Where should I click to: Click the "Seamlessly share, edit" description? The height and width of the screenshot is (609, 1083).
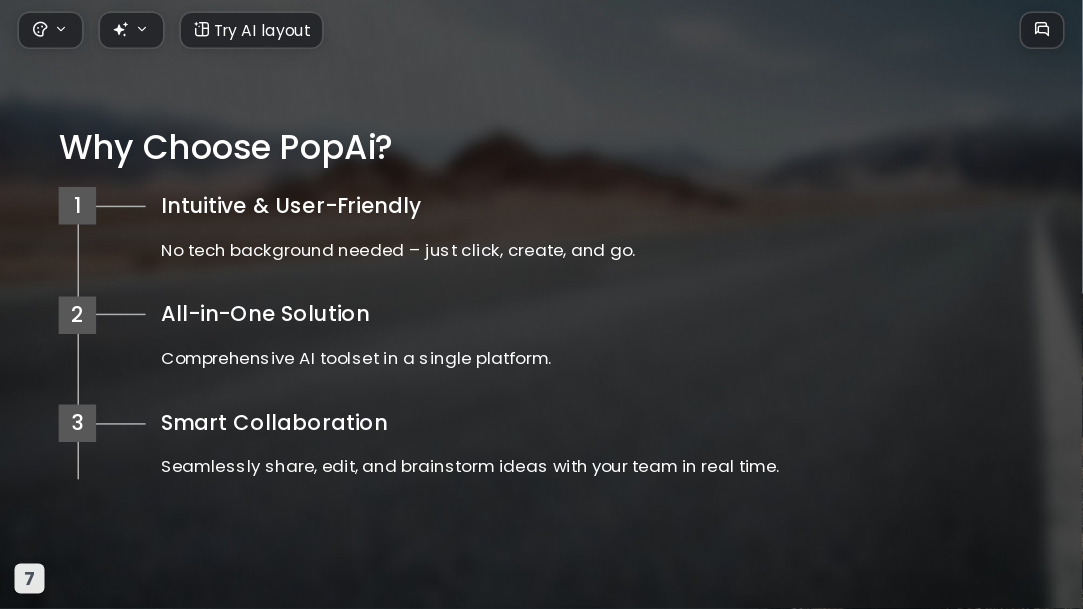[x=470, y=466]
